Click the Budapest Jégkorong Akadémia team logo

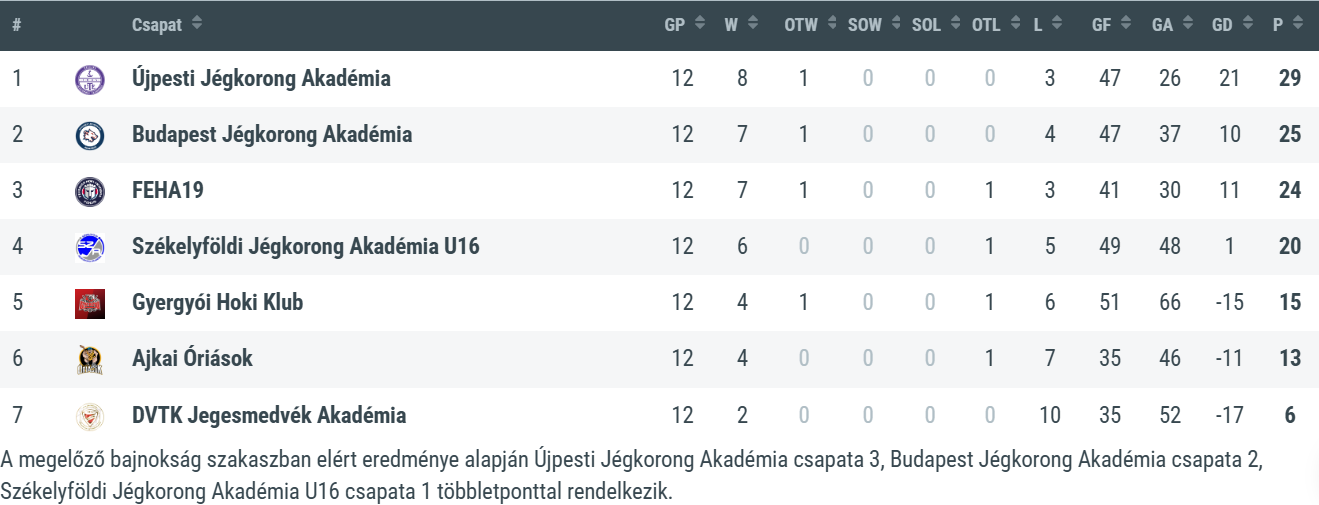tap(90, 135)
